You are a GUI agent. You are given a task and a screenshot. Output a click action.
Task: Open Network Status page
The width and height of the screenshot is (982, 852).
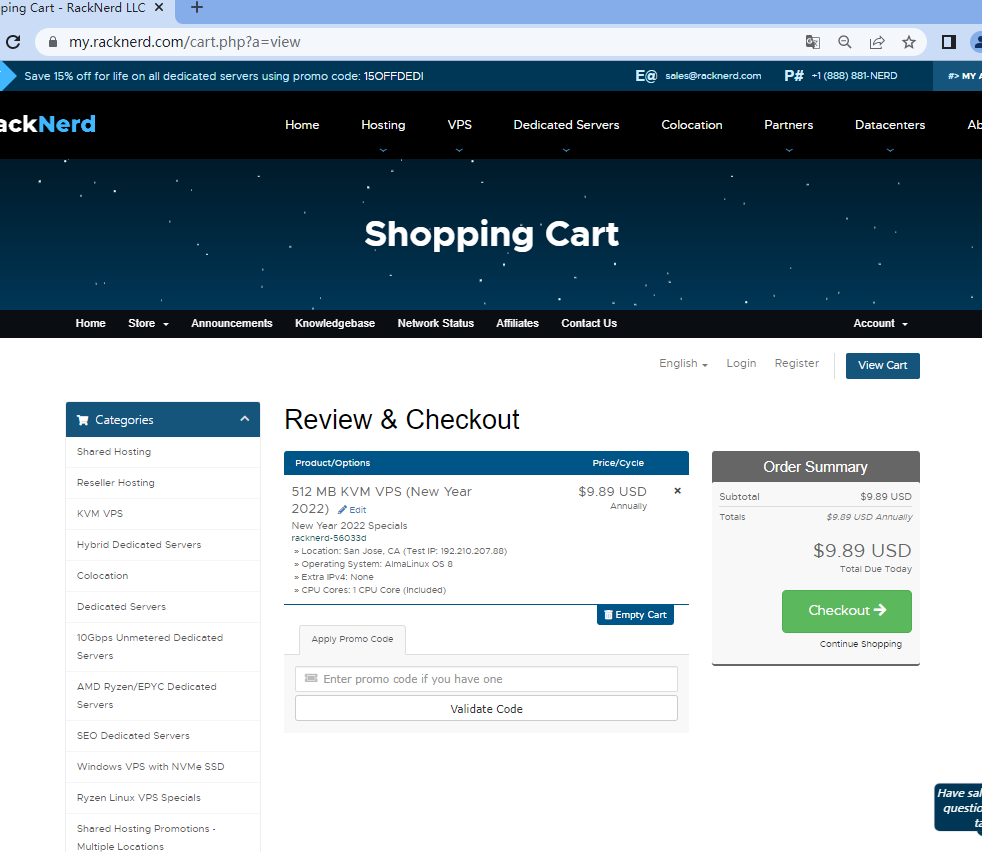[435, 323]
